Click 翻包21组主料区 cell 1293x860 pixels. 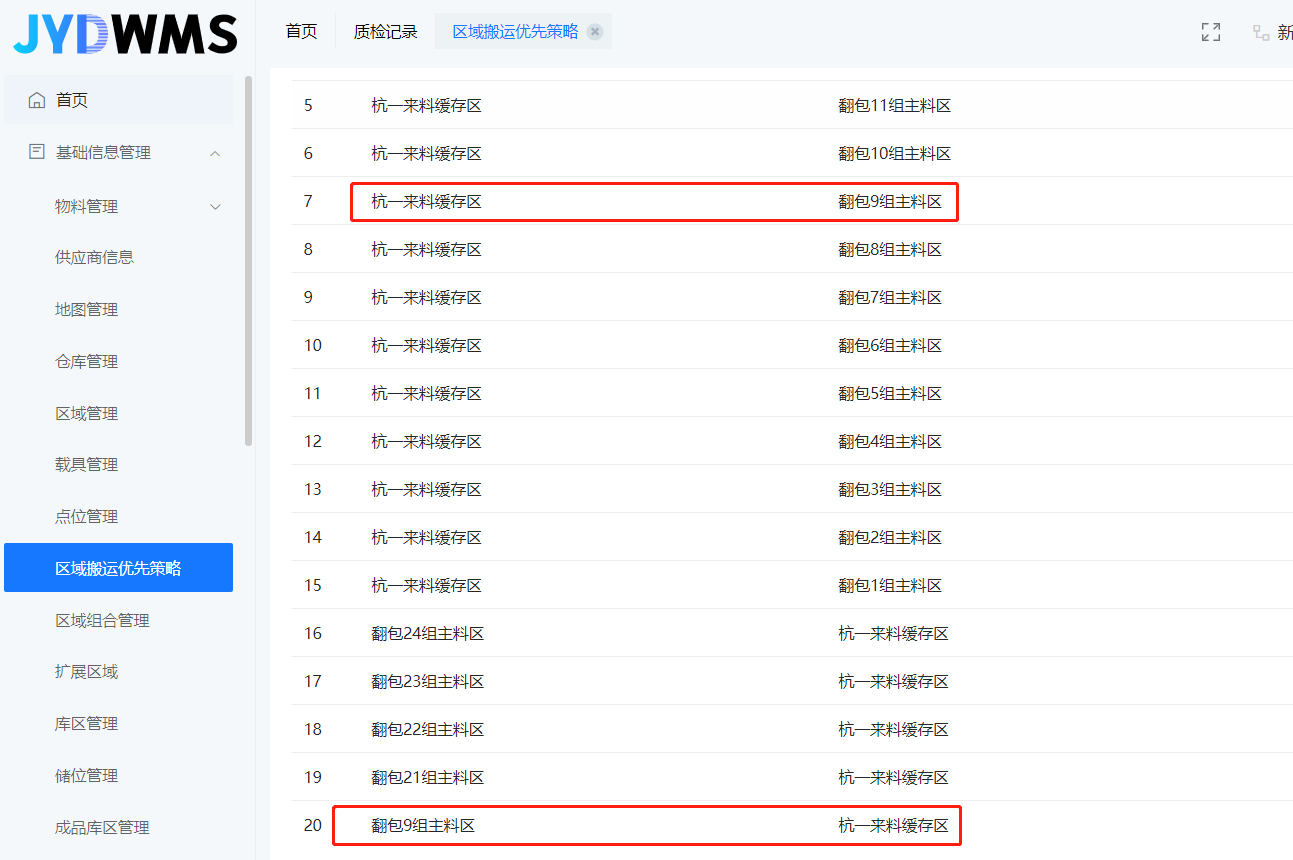[428, 777]
